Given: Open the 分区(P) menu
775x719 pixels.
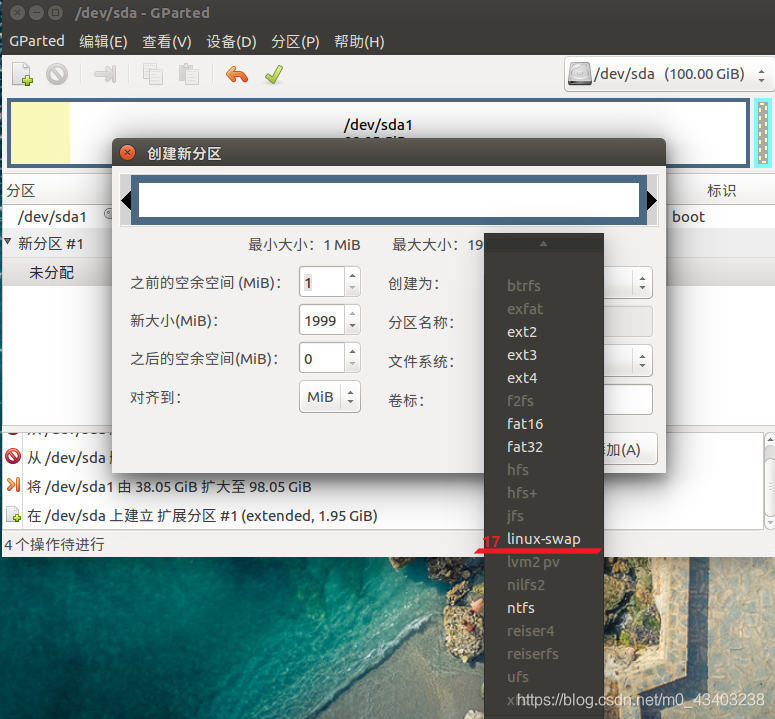Looking at the screenshot, I should pyautogui.click(x=296, y=41).
